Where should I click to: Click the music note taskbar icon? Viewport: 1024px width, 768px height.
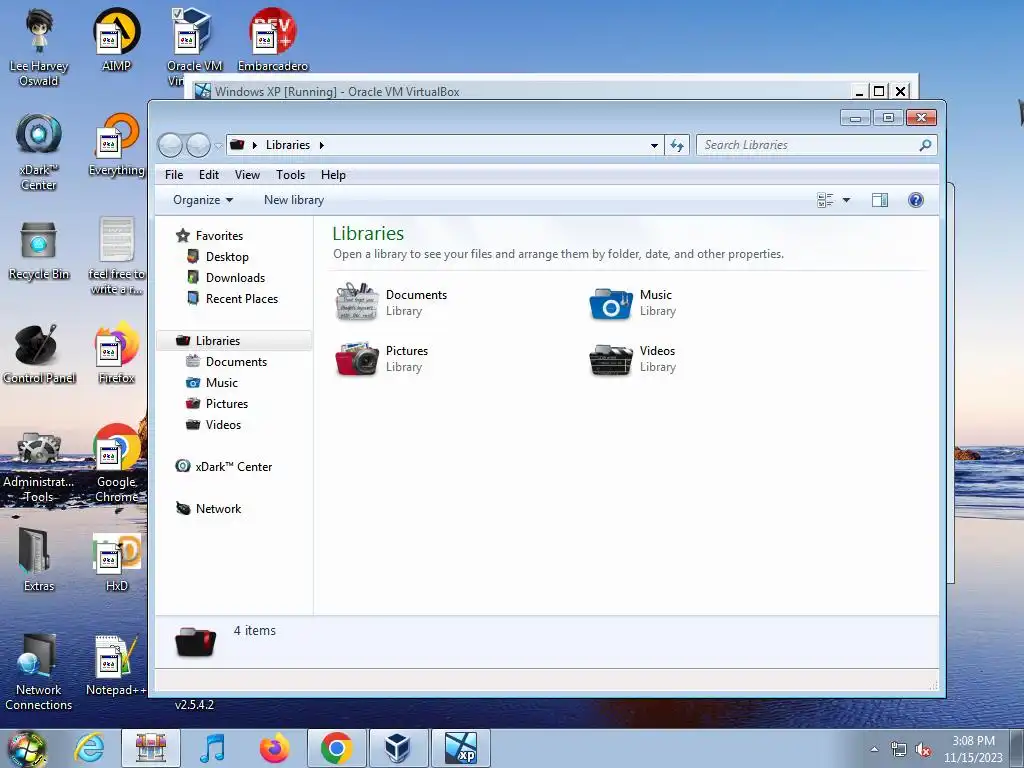coord(212,748)
